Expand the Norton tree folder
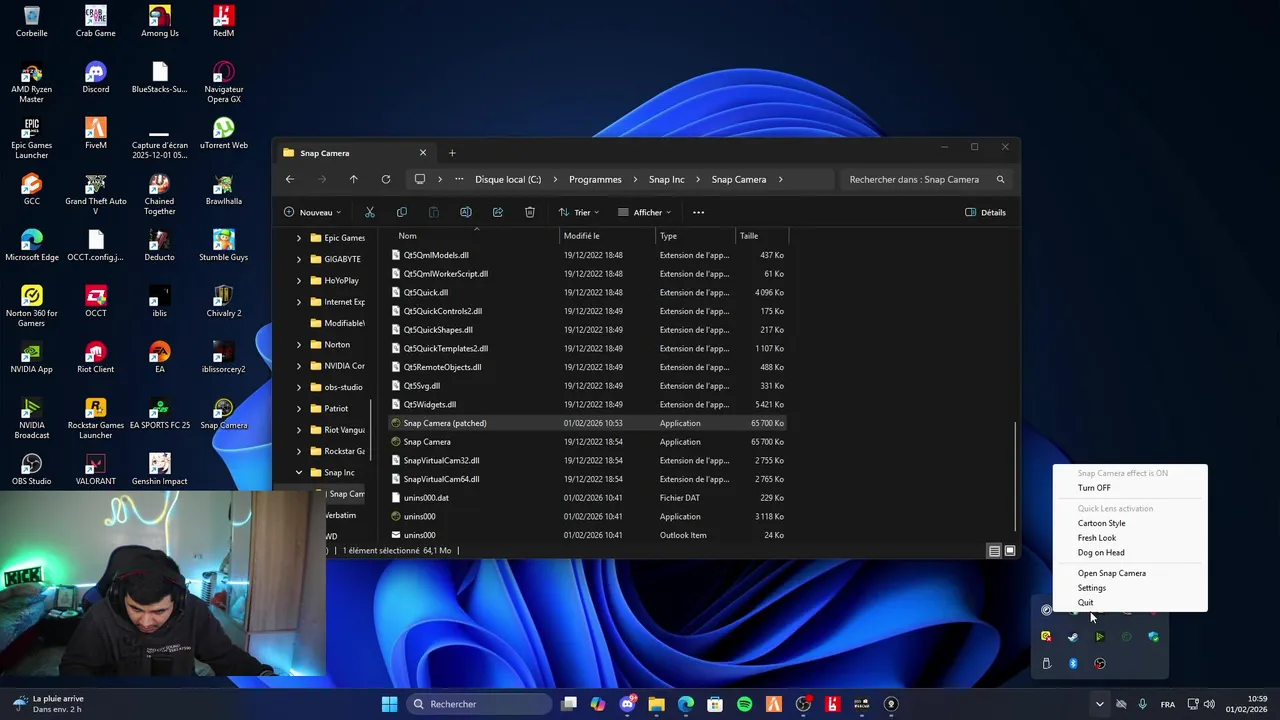The width and height of the screenshot is (1280, 720). click(x=299, y=345)
